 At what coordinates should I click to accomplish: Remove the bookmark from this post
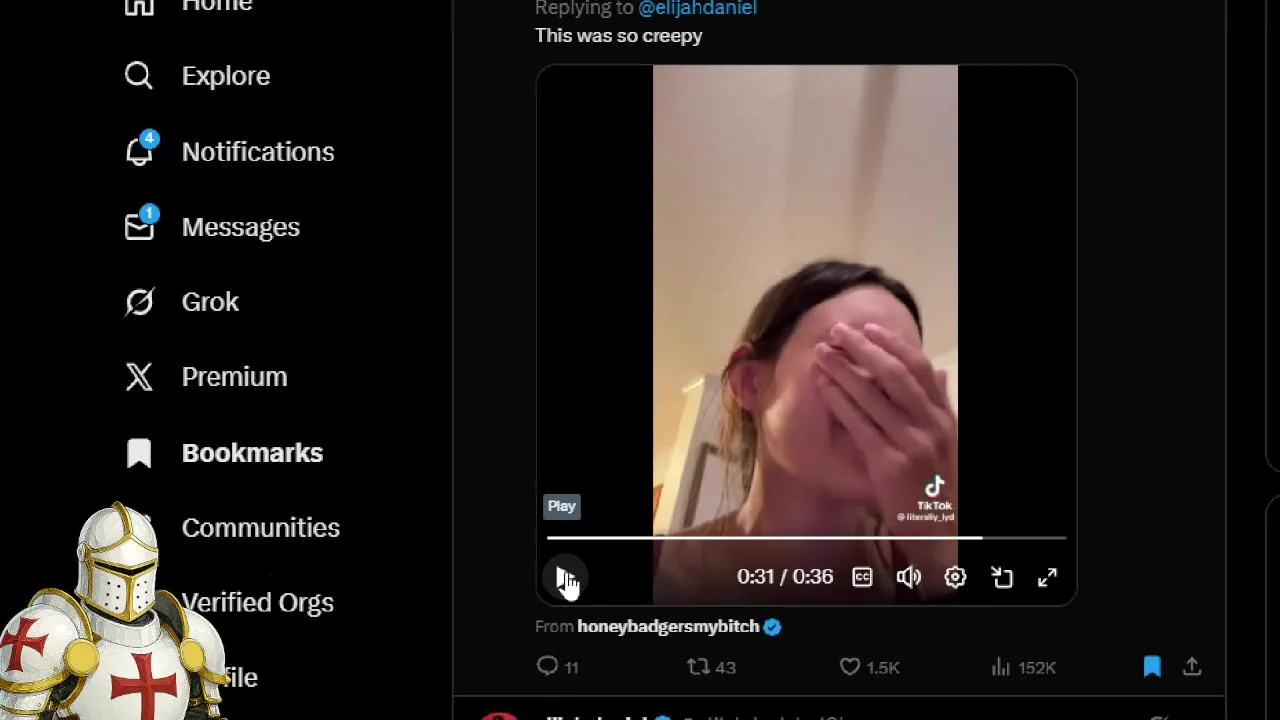click(1152, 666)
